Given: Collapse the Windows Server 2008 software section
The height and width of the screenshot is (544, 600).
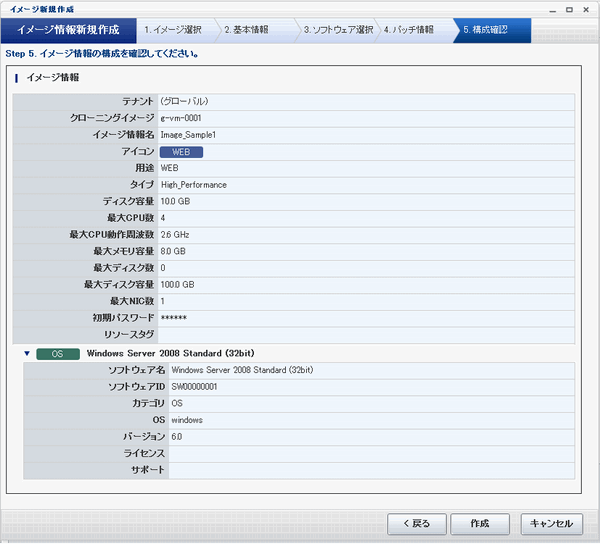Looking at the screenshot, I should (x=27, y=353).
